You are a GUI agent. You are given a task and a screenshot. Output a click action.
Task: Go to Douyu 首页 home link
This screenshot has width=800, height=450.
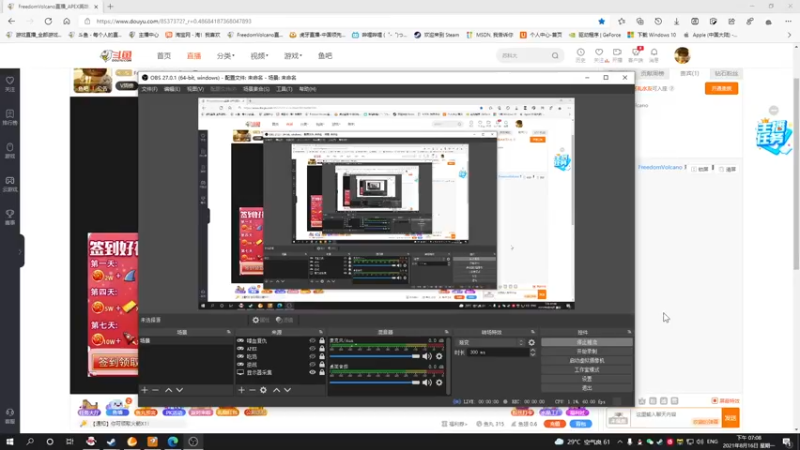164,56
